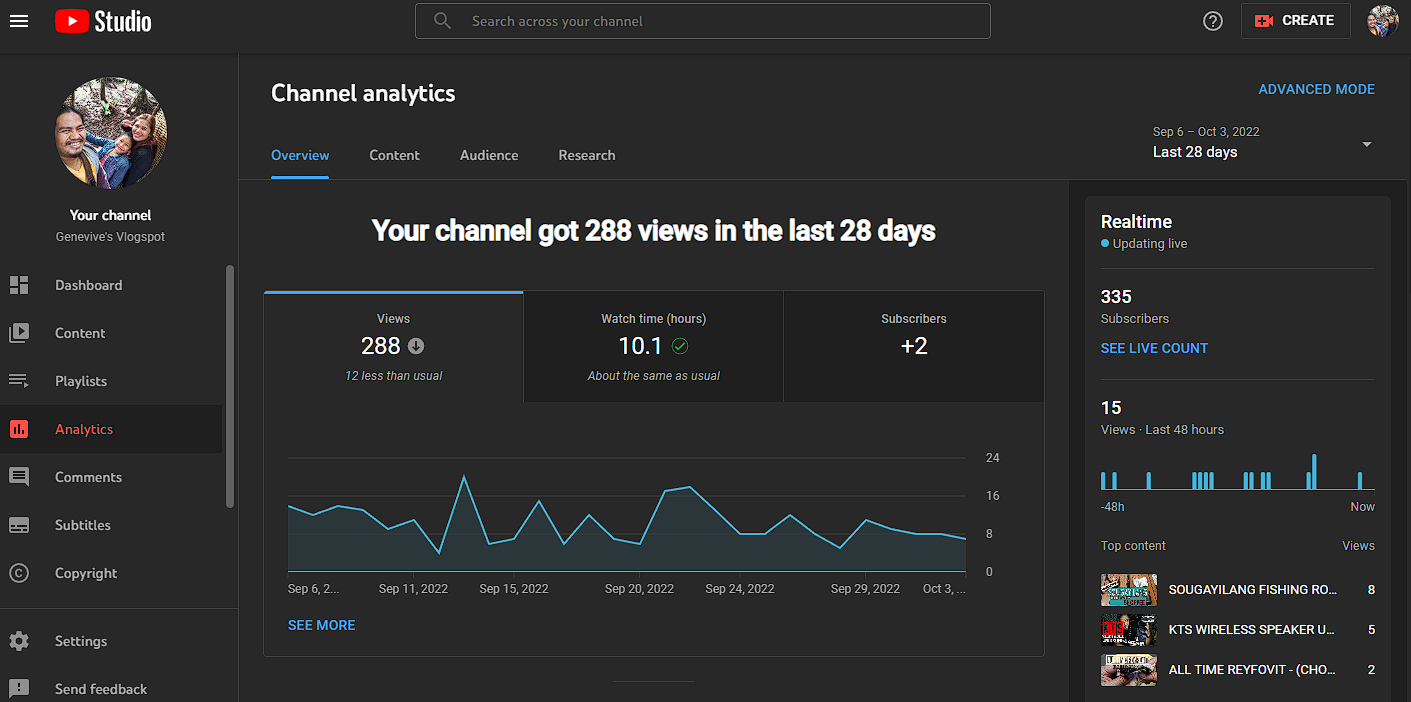
Task: Select the Views metric card
Action: click(x=393, y=347)
